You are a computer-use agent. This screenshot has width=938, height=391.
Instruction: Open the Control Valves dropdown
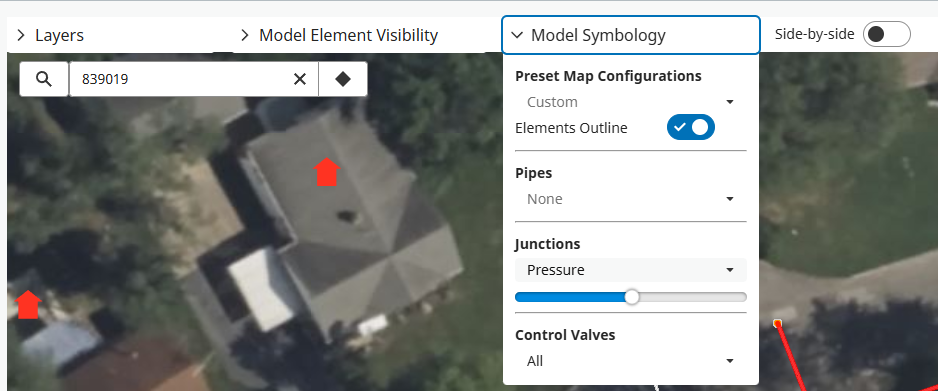(631, 361)
